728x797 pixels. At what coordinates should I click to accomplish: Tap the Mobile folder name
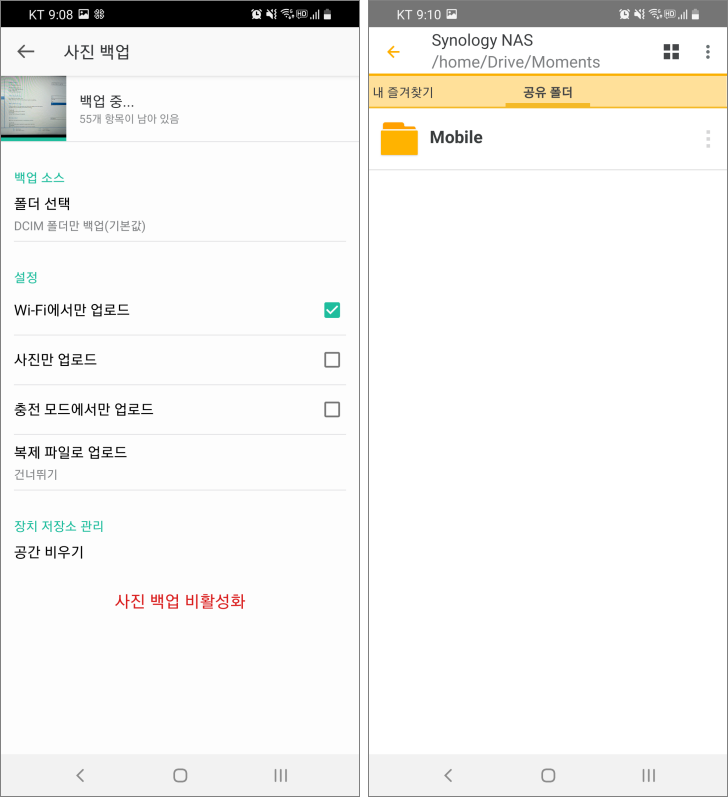tap(456, 137)
